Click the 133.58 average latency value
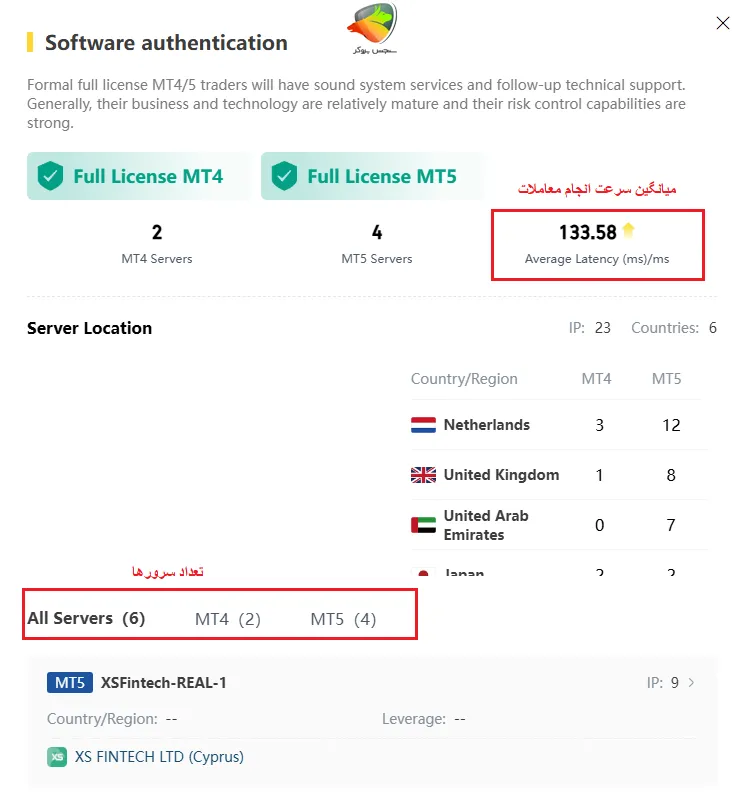Screen dimensions: 744x796 point(588,233)
